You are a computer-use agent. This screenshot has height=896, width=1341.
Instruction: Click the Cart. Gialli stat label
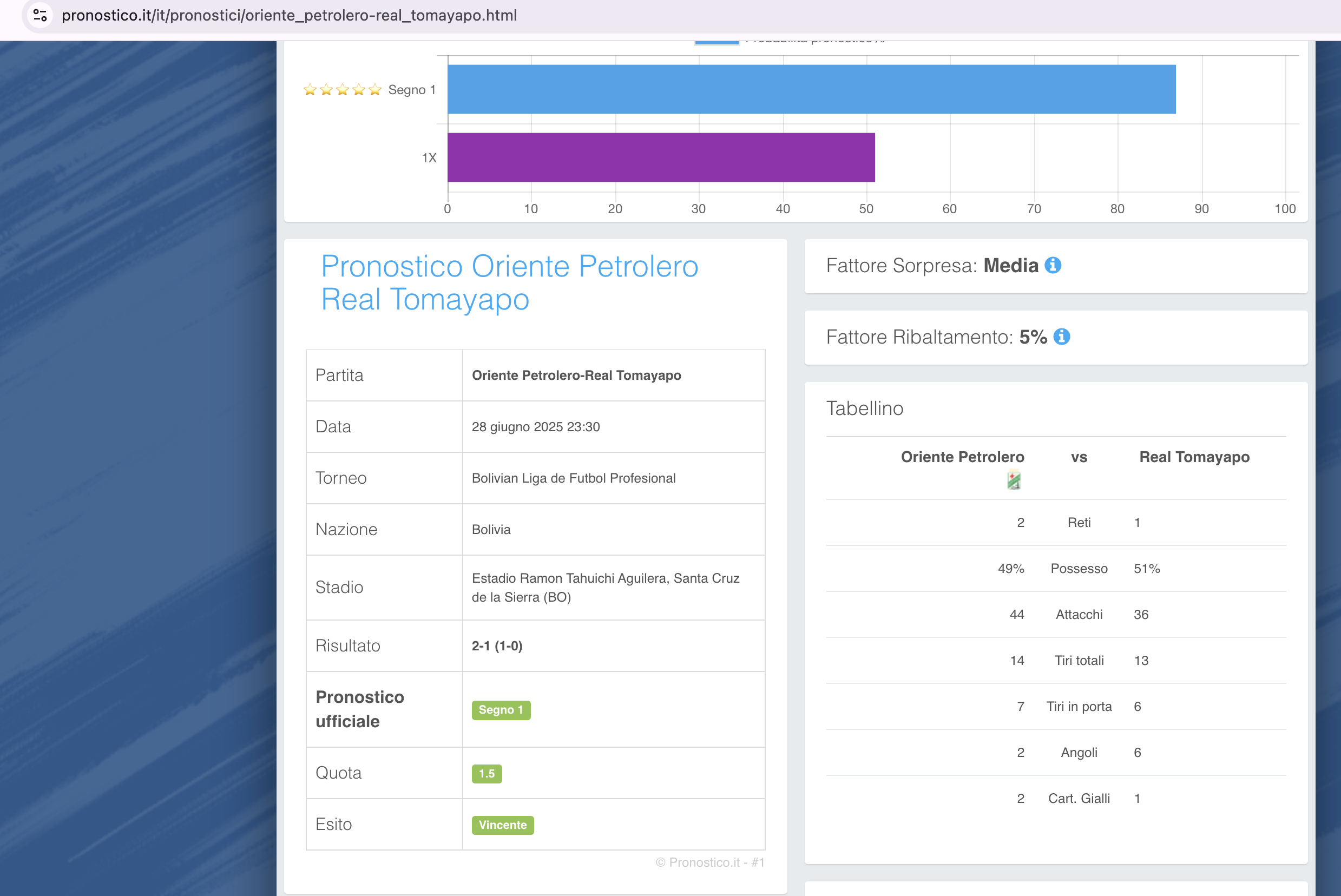point(1079,799)
